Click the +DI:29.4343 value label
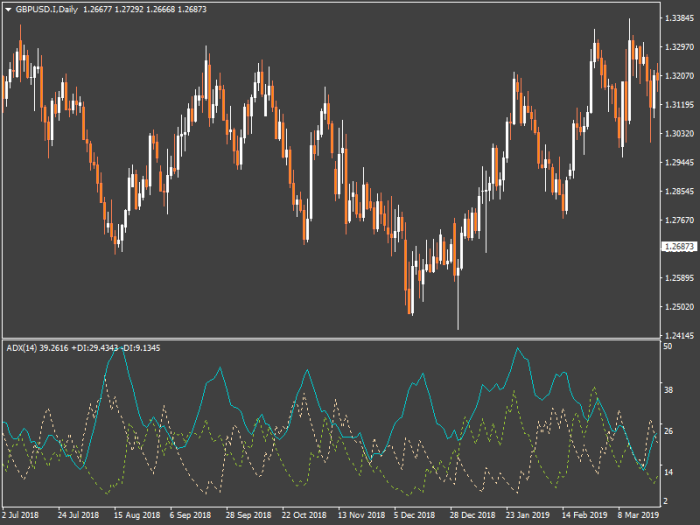Image resolution: width=700 pixels, height=525 pixels. tap(95, 348)
